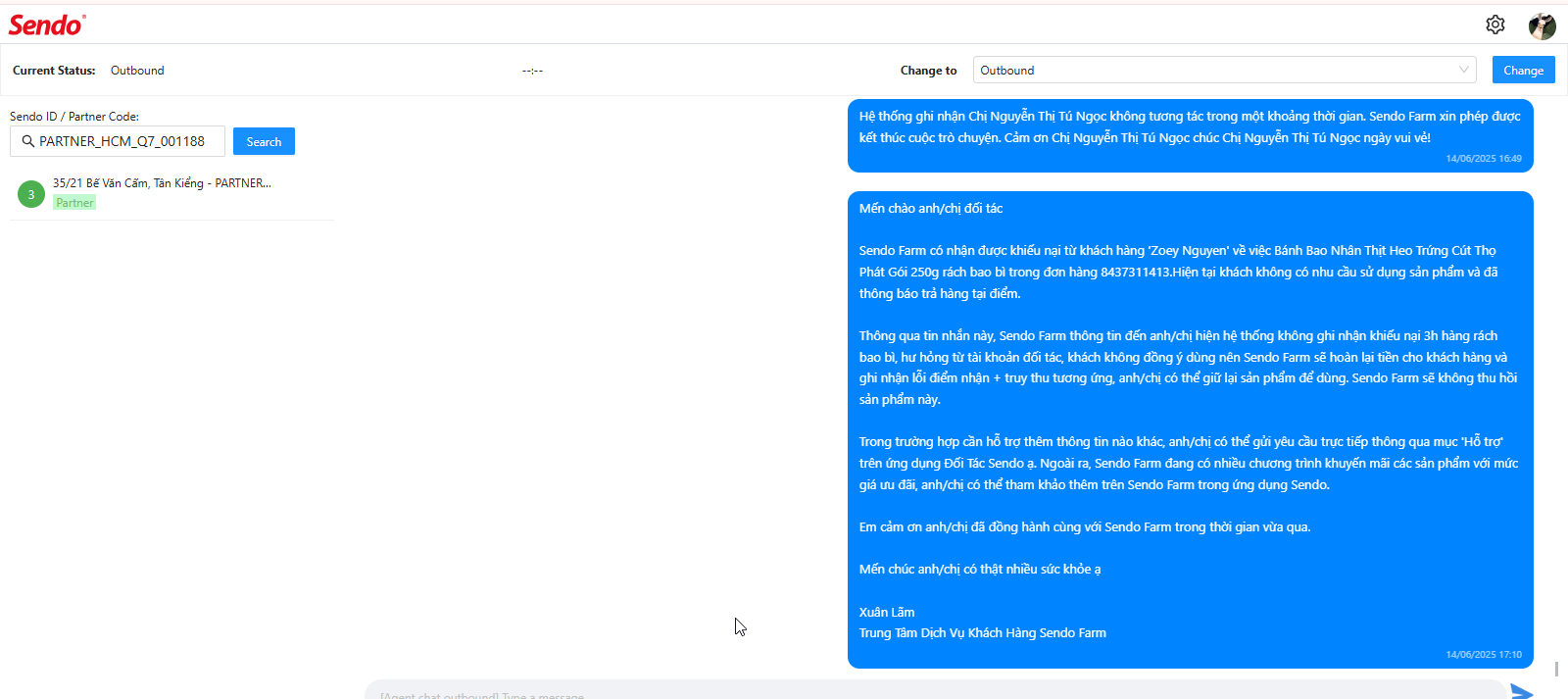The image size is (1568, 699).
Task: Focus the chat message input box
Action: (x=935, y=690)
